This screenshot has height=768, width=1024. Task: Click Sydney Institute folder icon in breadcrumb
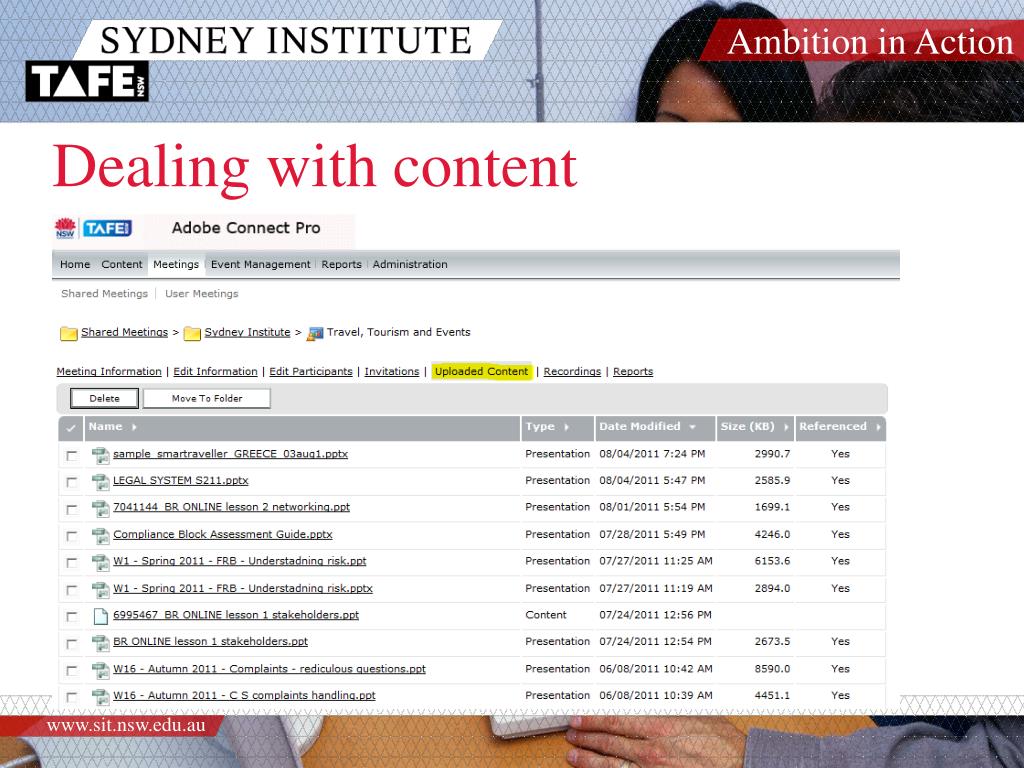(192, 333)
